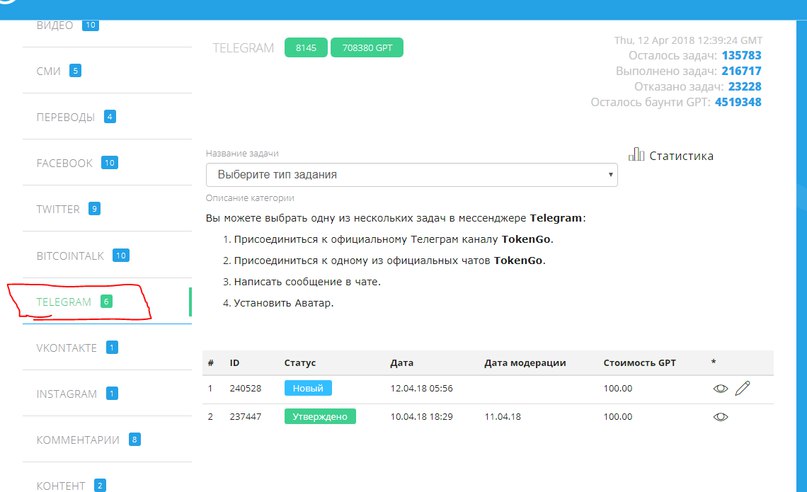Open the СМИ category
The width and height of the screenshot is (807, 492).
pos(48,71)
